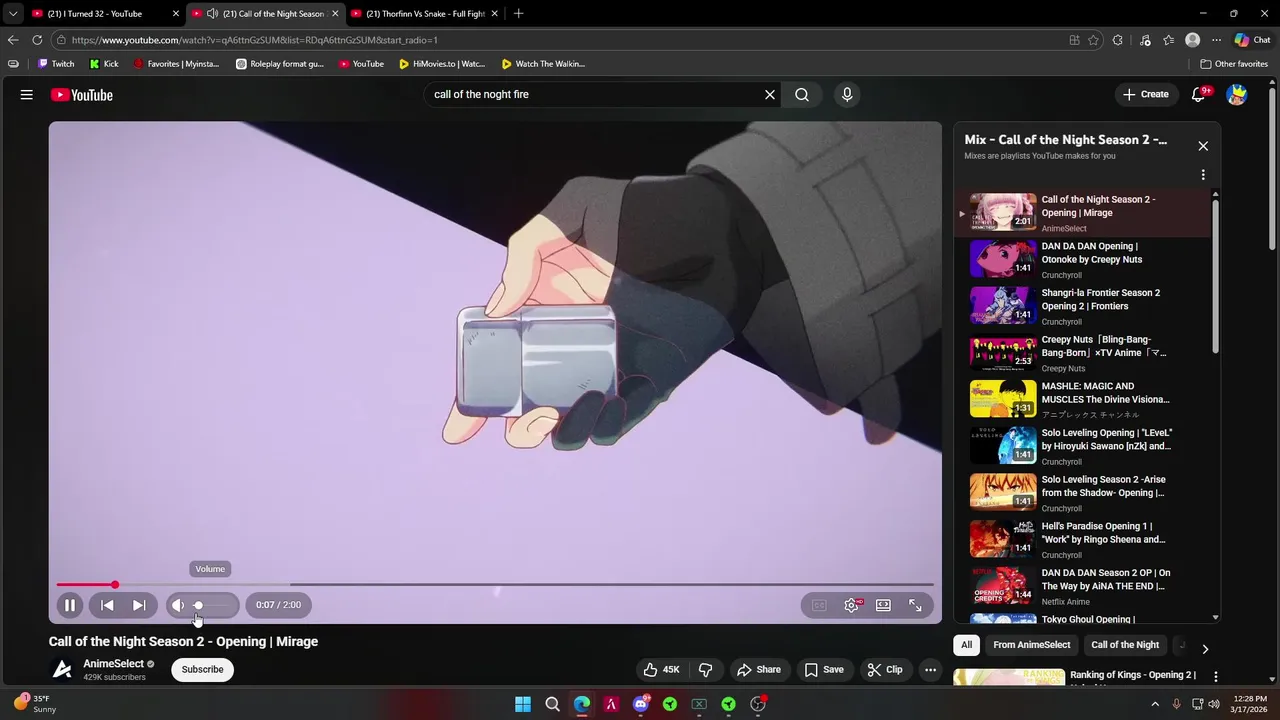This screenshot has width=1280, height=720.
Task: Switch to theater mode
Action: [x=883, y=605]
